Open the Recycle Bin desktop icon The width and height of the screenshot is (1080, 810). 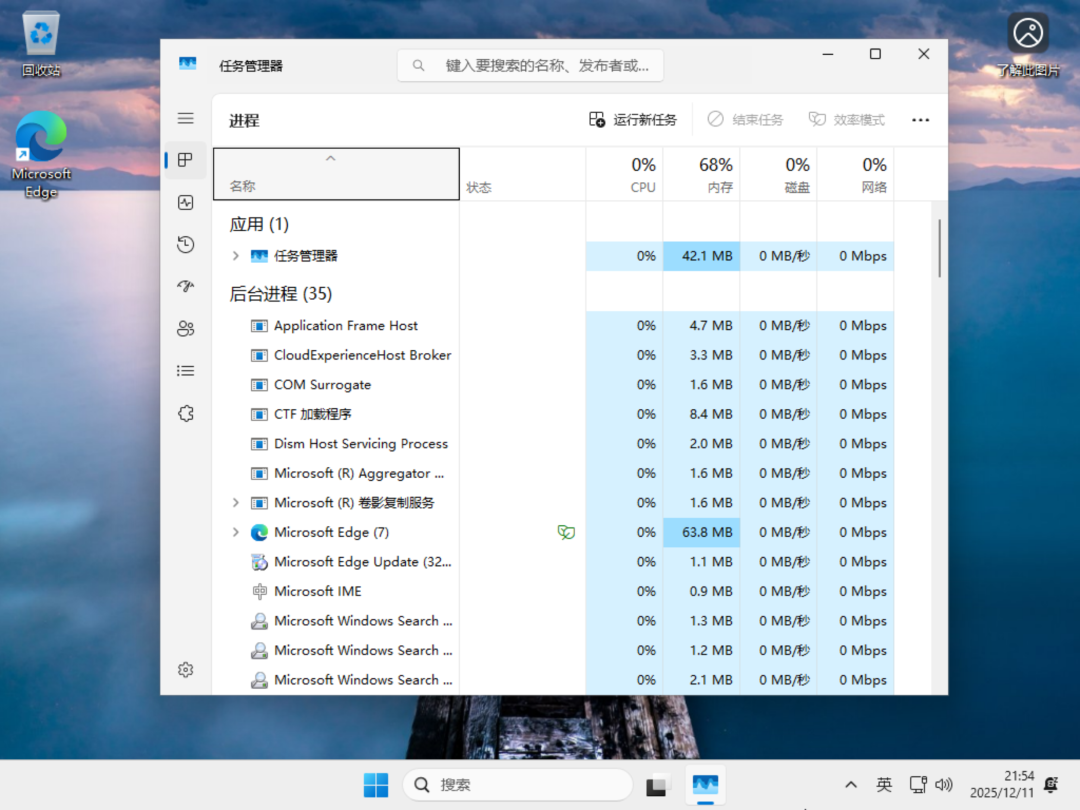tap(41, 43)
